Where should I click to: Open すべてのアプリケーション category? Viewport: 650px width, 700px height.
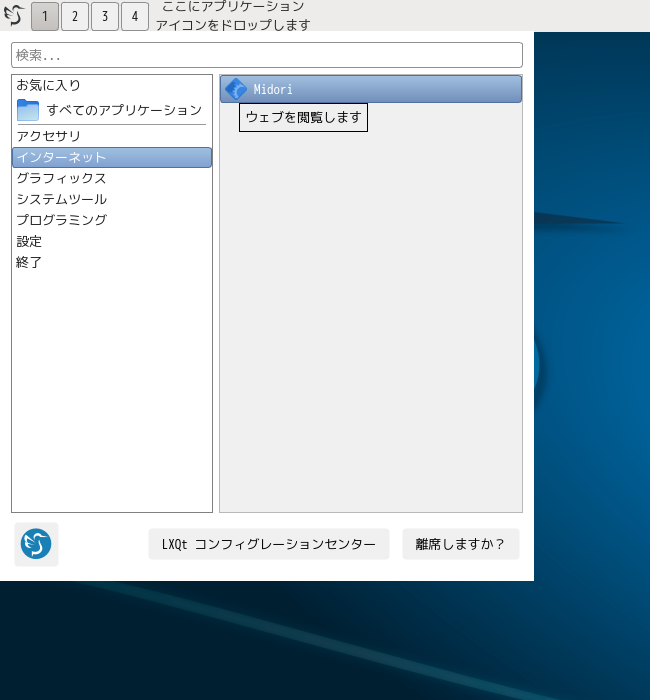pos(112,110)
